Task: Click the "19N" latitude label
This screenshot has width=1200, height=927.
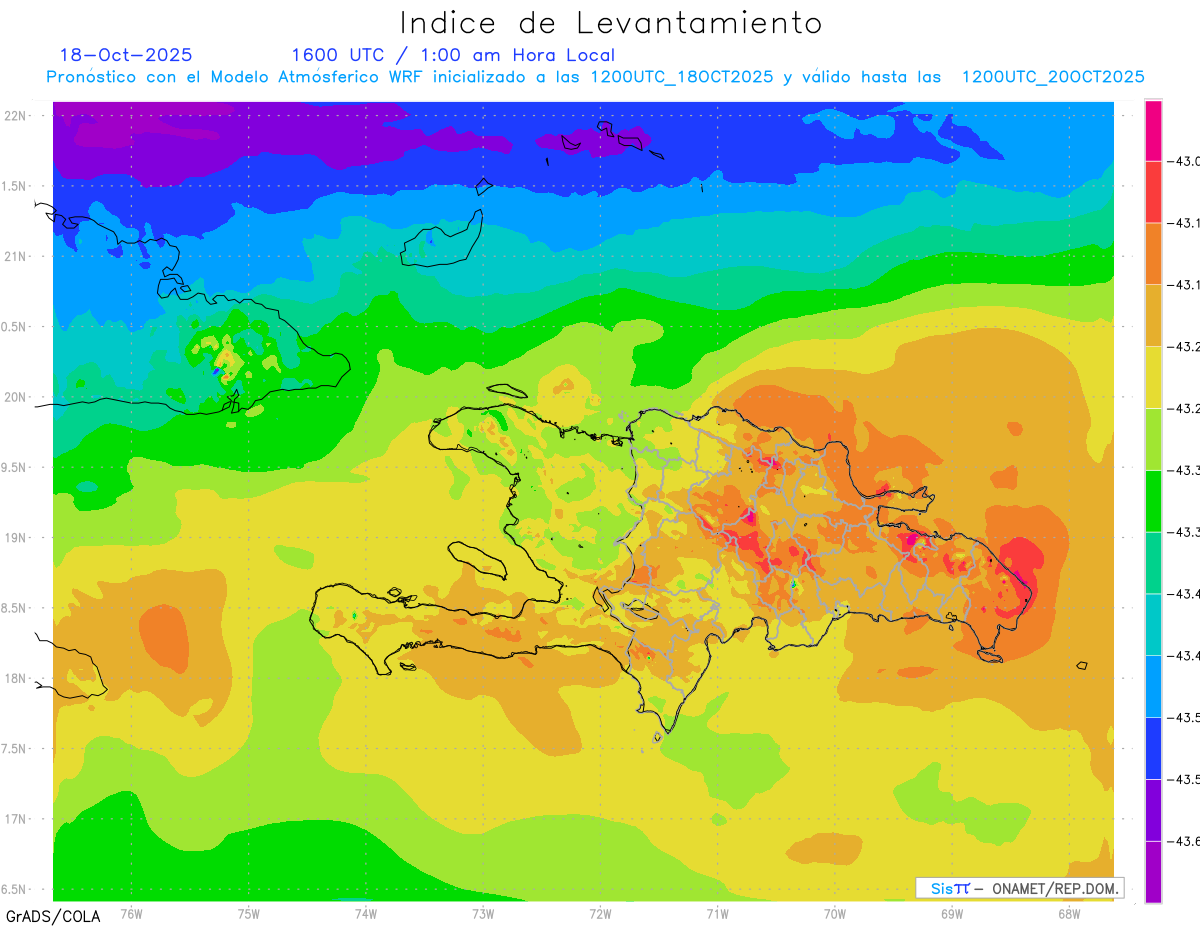Action: pyautogui.click(x=17, y=538)
